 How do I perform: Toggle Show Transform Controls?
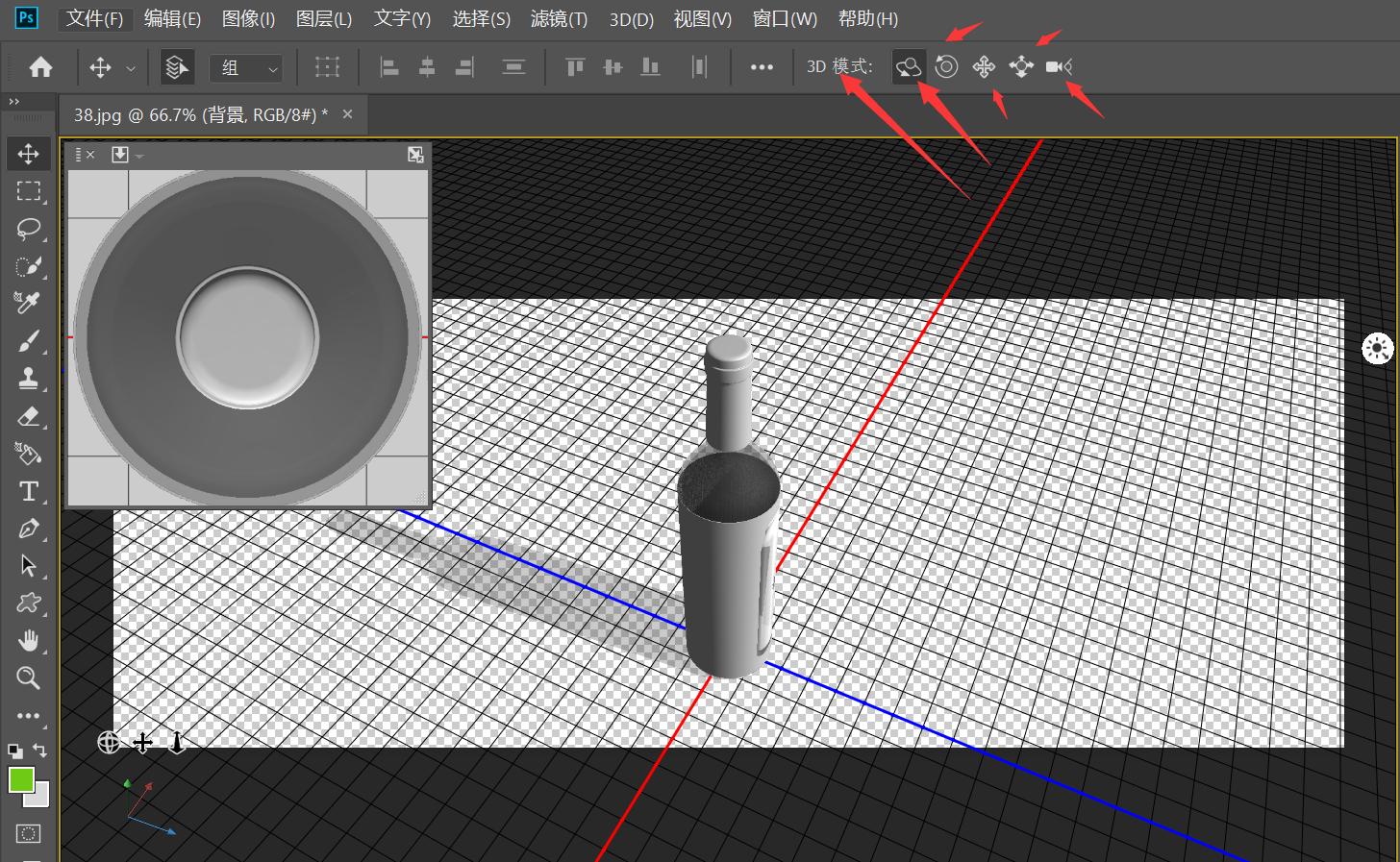pos(328,67)
